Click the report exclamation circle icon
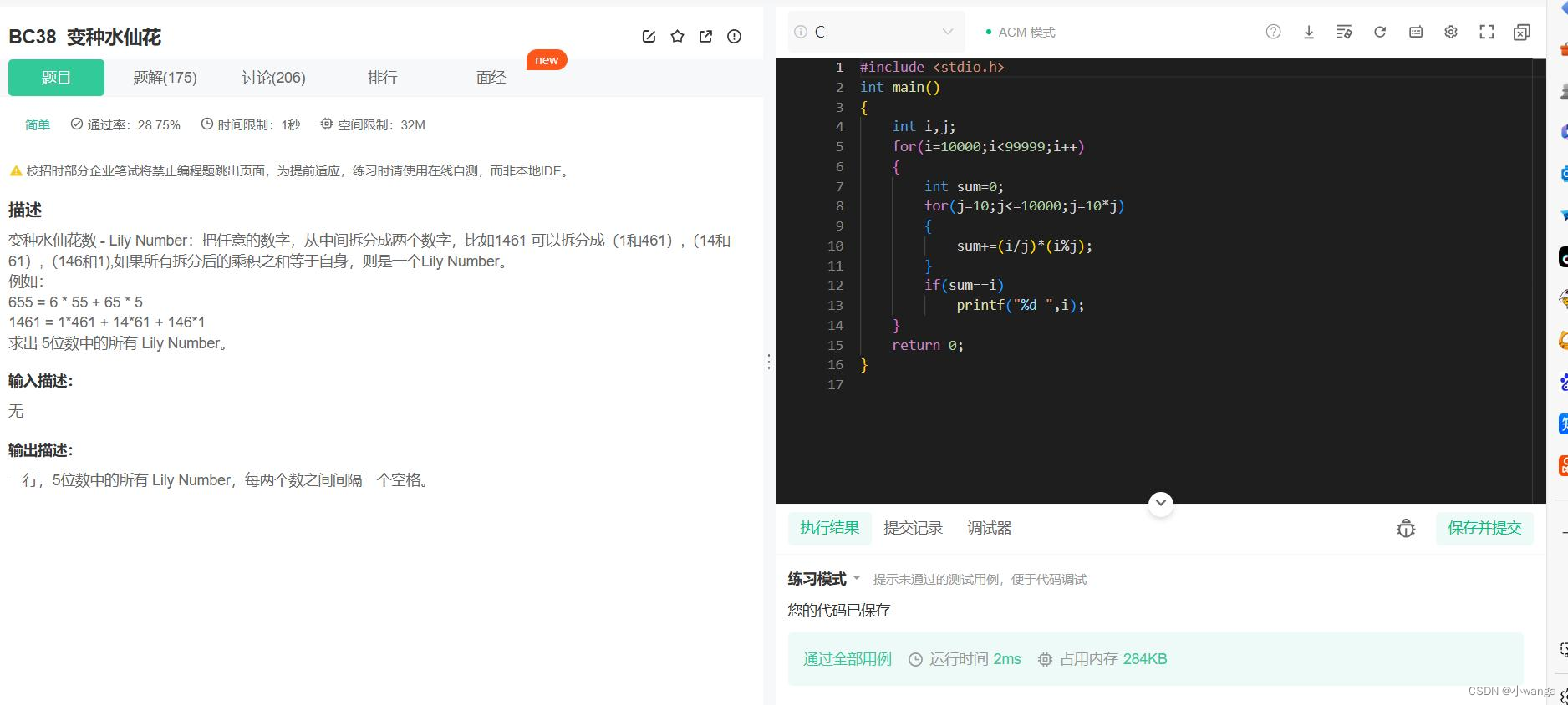This screenshot has height=705, width=1568. tap(734, 36)
